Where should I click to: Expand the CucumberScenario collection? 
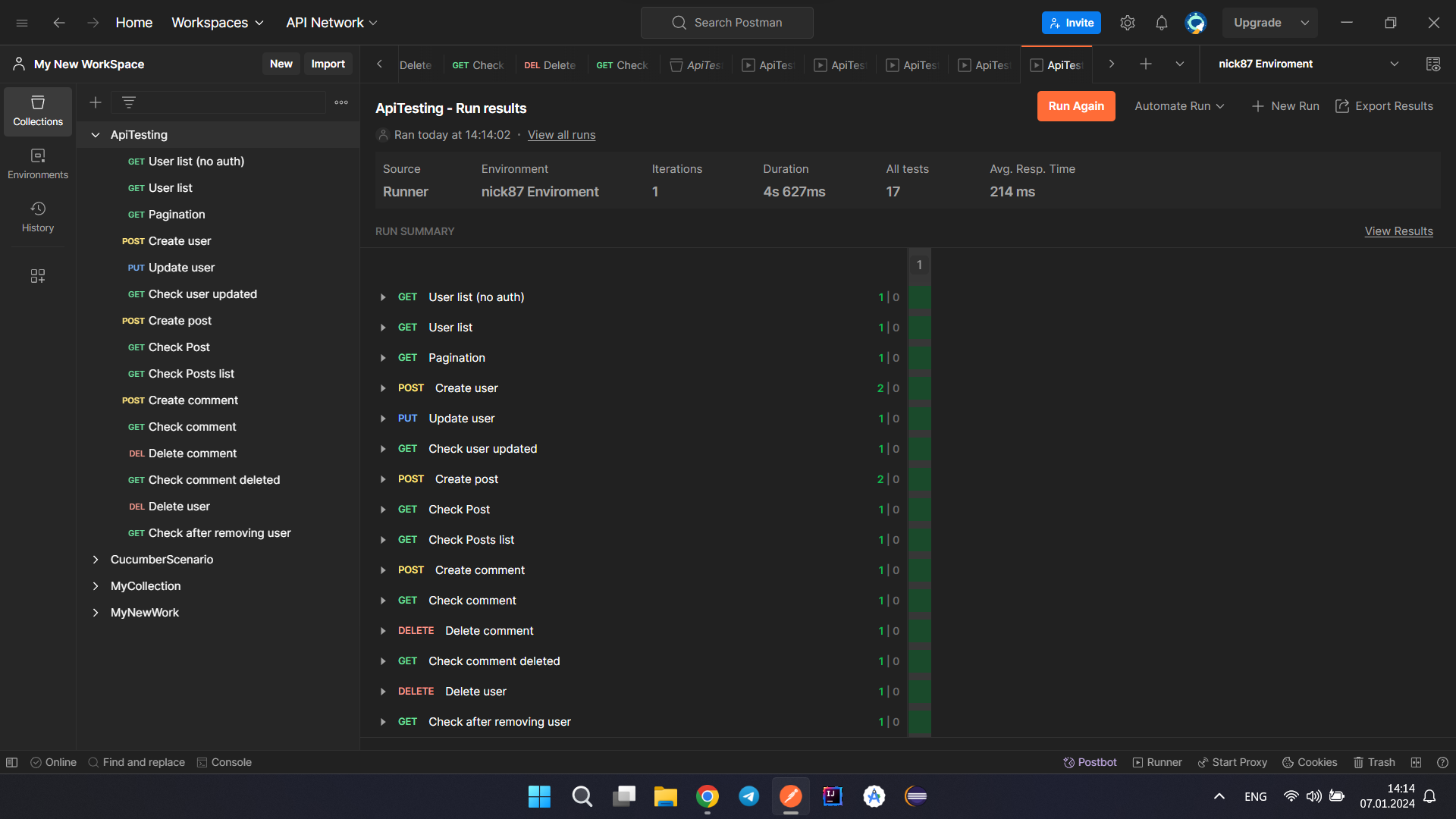click(x=96, y=560)
